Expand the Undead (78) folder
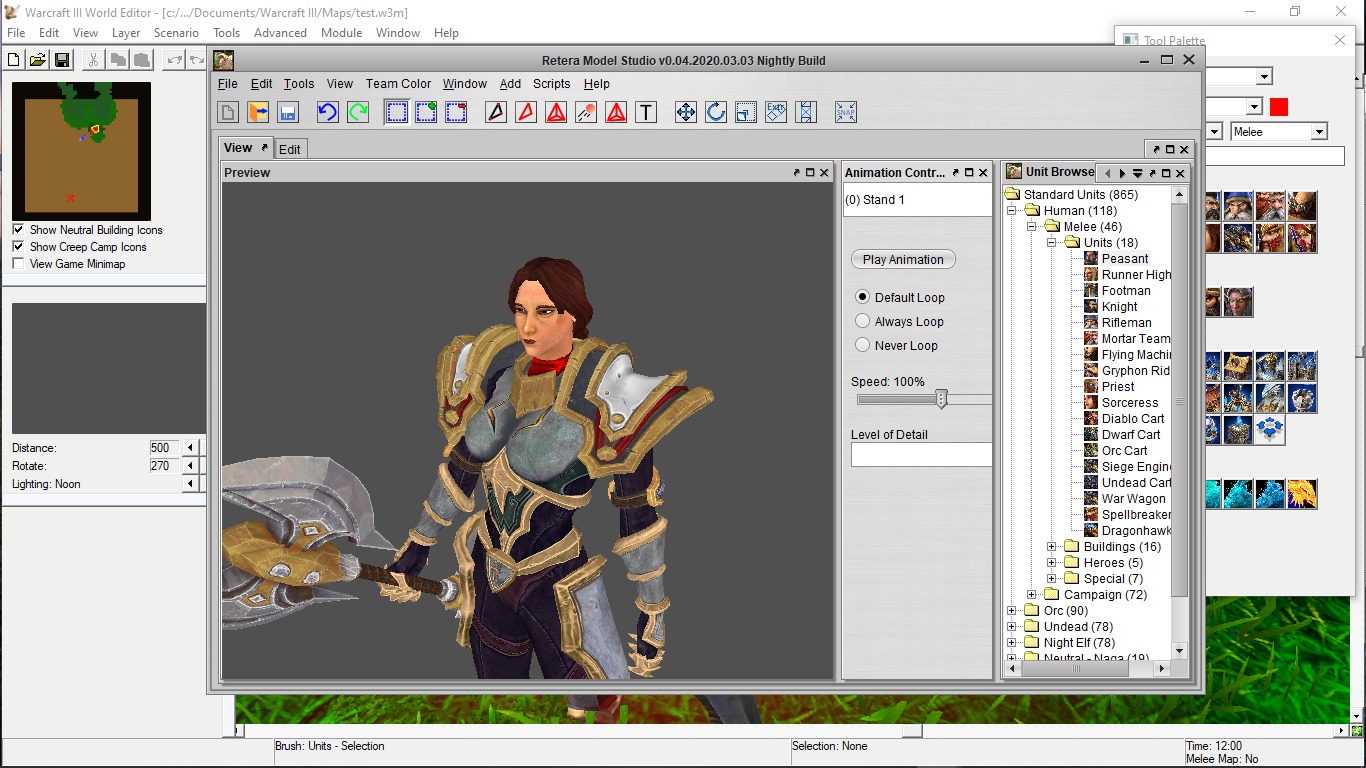1366x768 pixels. [x=1012, y=627]
